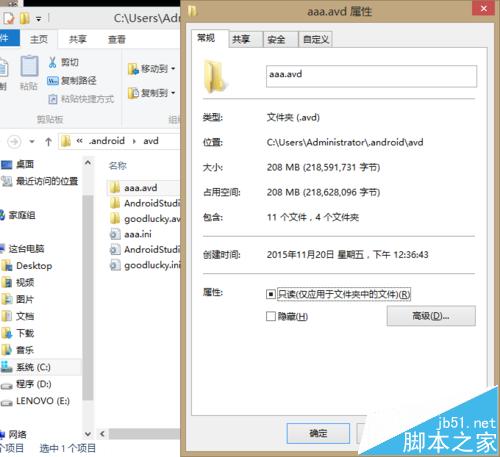Open the Move to (移动到) dropdown arrow
This screenshot has height=457, width=500.
click(173, 69)
